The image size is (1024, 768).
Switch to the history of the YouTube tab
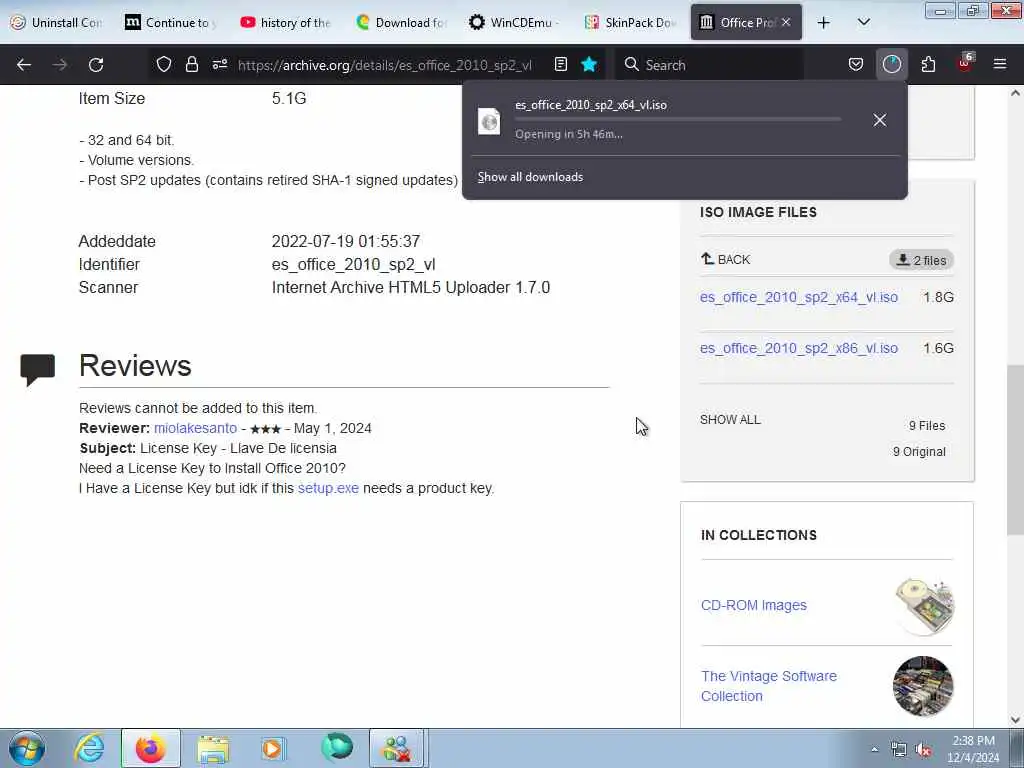pyautogui.click(x=286, y=22)
